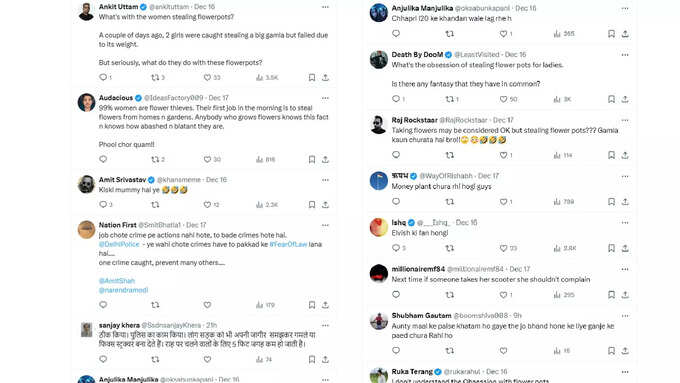Image resolution: width=680 pixels, height=383 pixels.
Task: Open more options on Ankit Uttam's tweet
Action: 325,7
